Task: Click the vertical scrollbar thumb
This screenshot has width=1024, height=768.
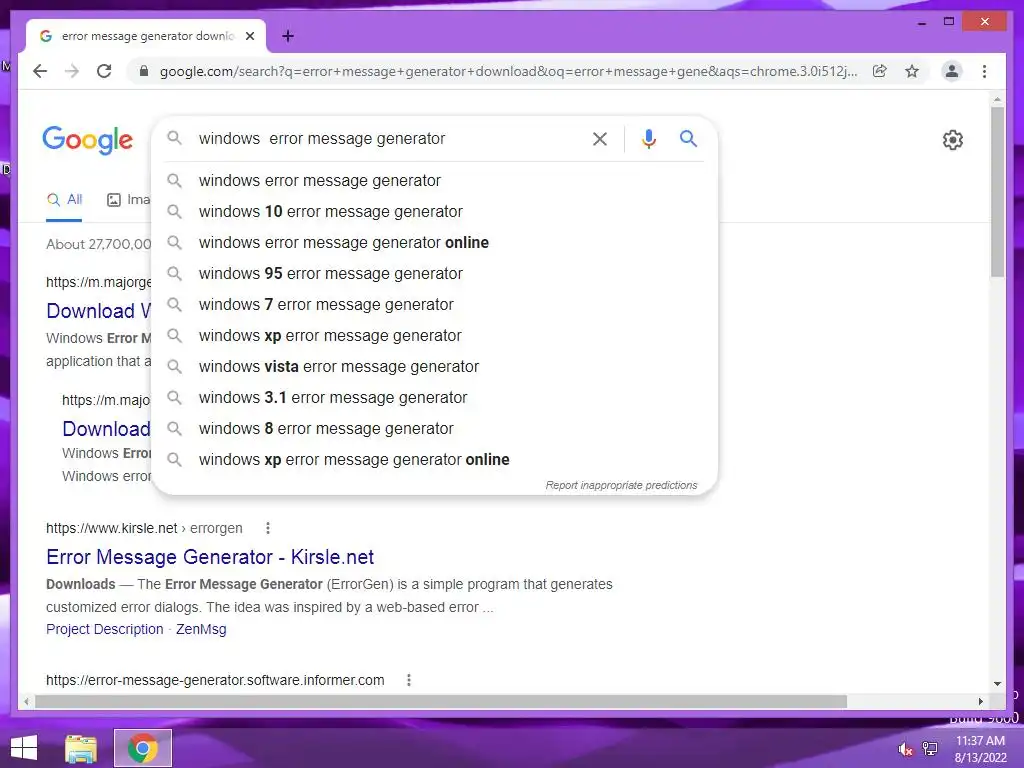Action: tap(997, 191)
